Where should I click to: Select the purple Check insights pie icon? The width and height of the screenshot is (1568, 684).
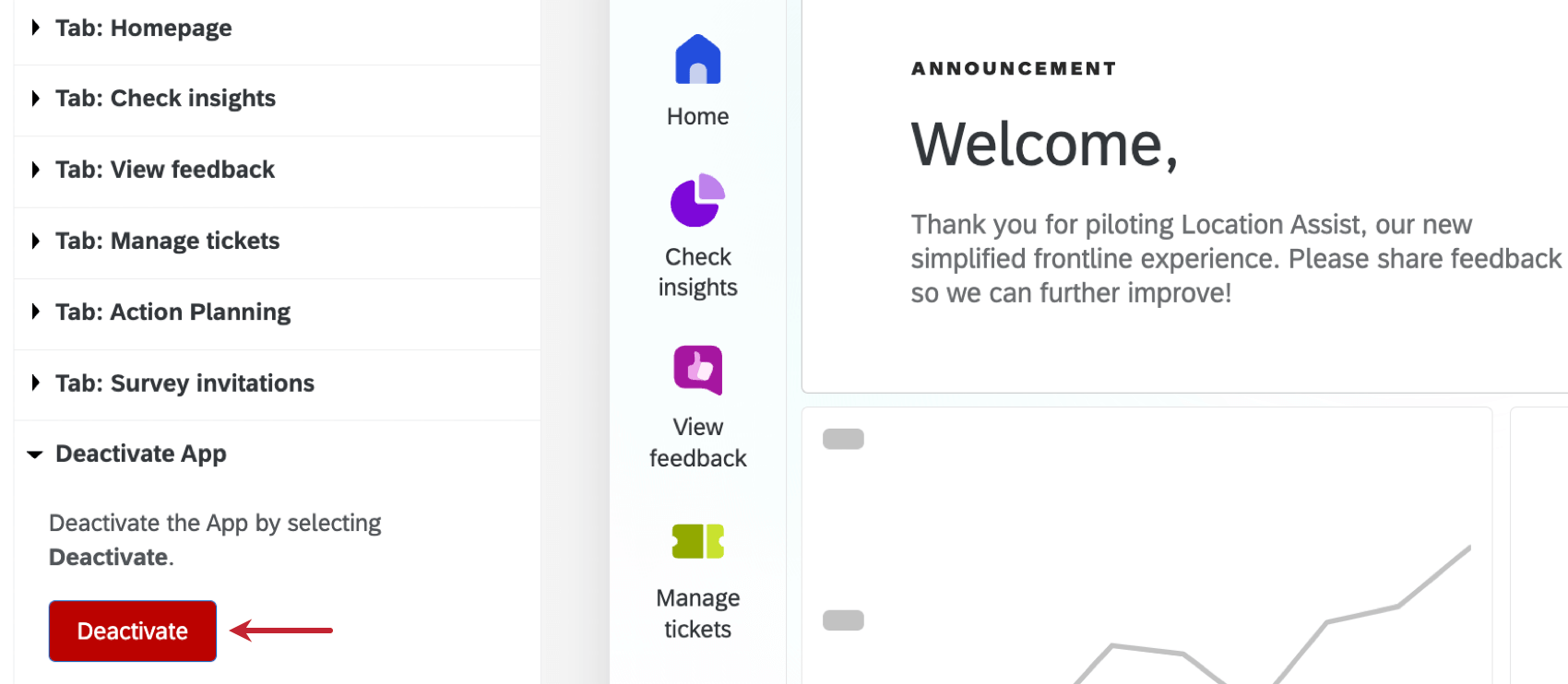click(697, 200)
